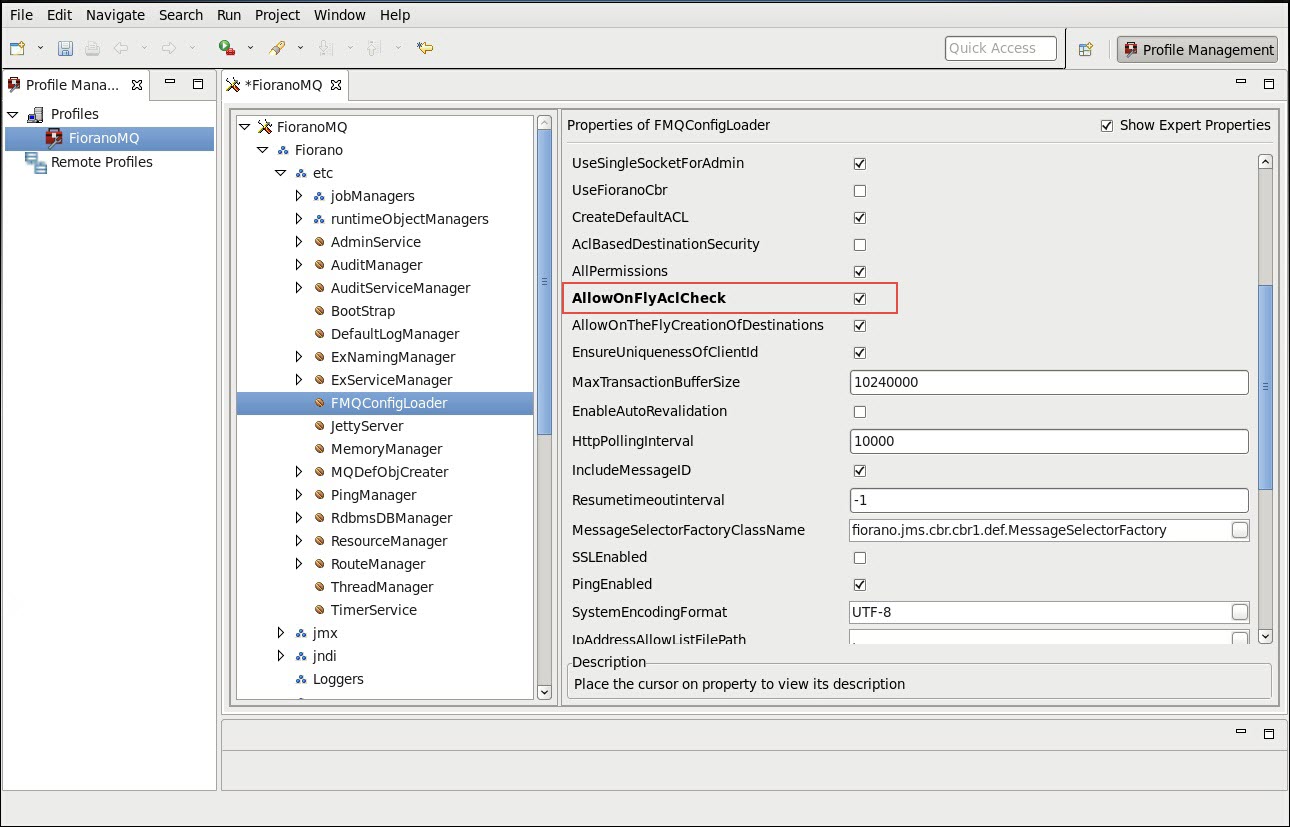1290x827 pixels.
Task: Click the Loggers node icon
Action: click(302, 680)
